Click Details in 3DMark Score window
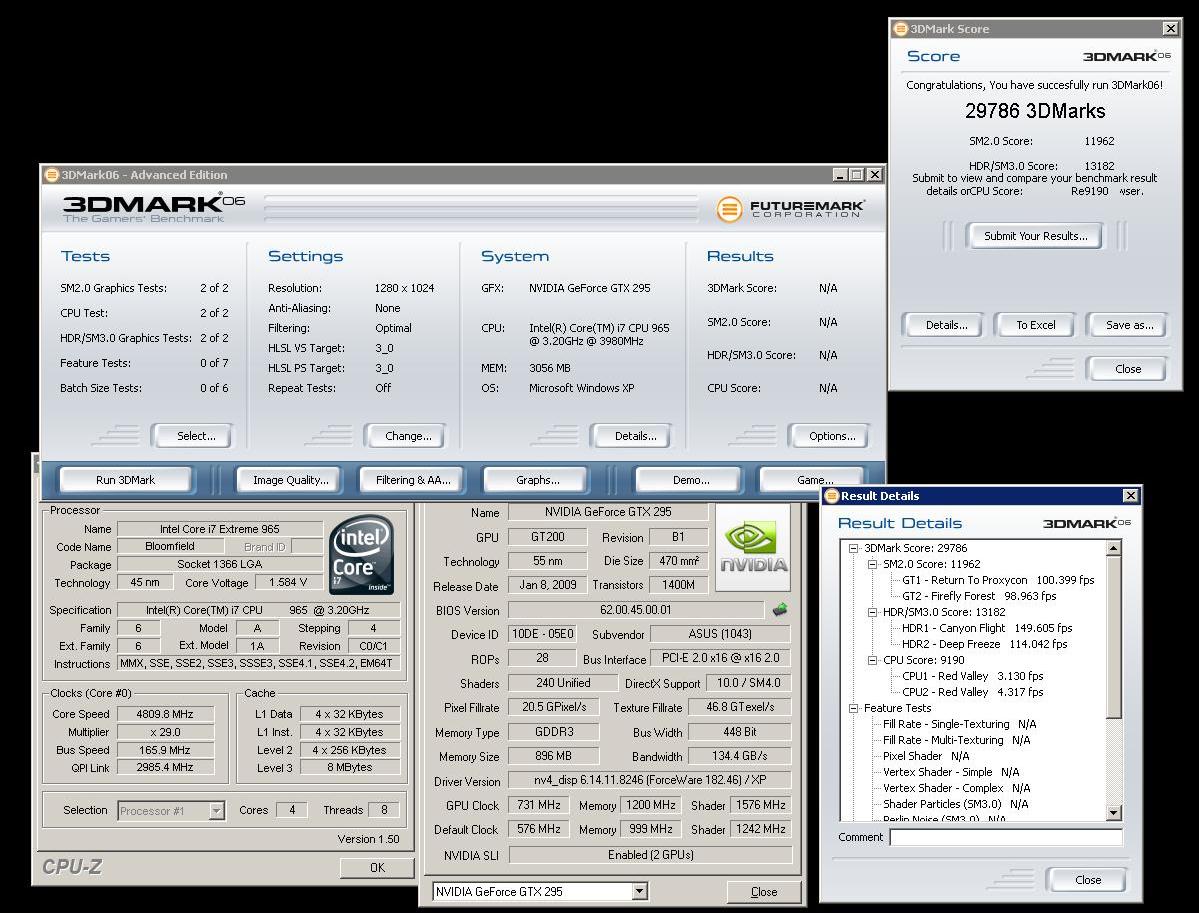The image size is (1199, 913). pyautogui.click(x=946, y=325)
